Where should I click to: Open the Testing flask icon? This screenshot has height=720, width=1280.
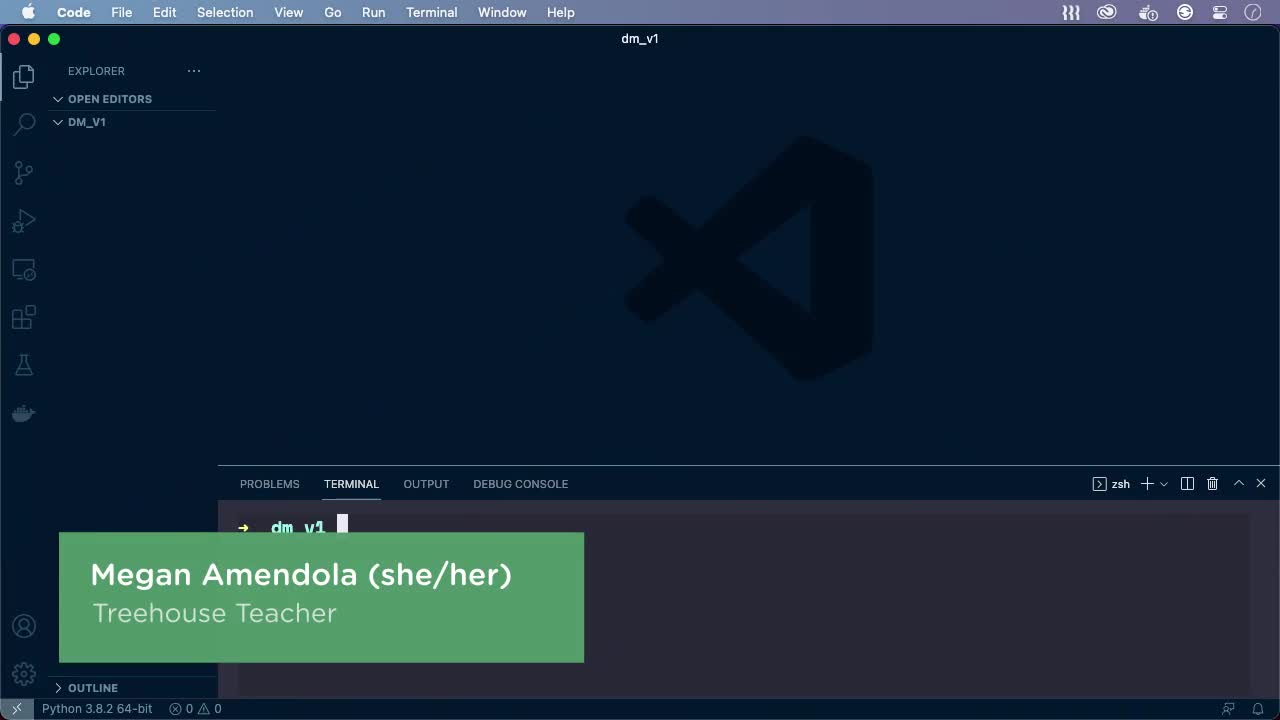(x=24, y=366)
